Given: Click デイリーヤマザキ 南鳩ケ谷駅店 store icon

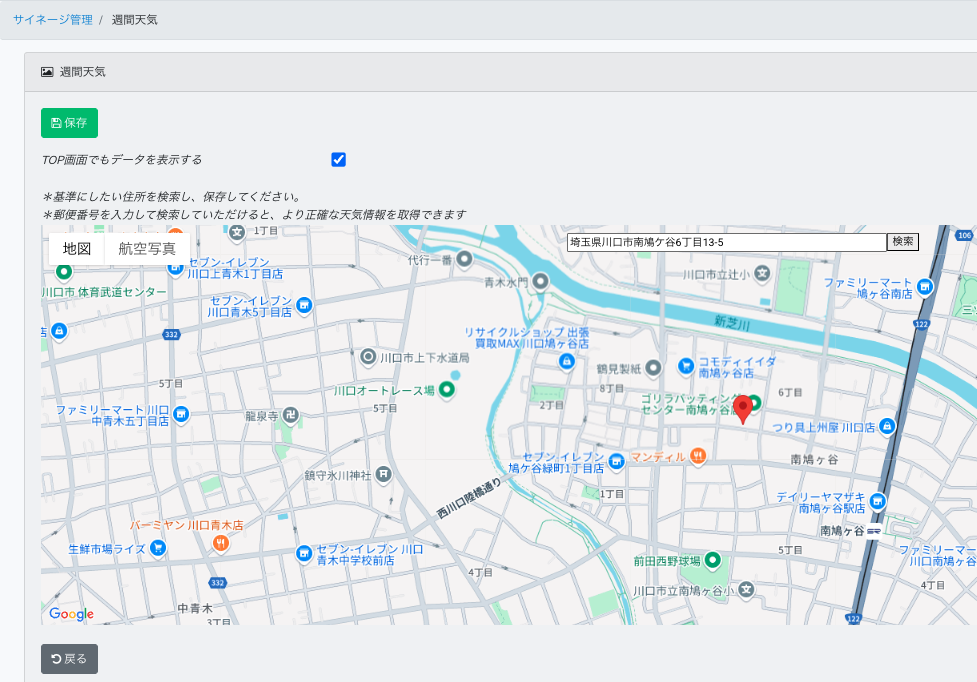Looking at the screenshot, I should (877, 501).
